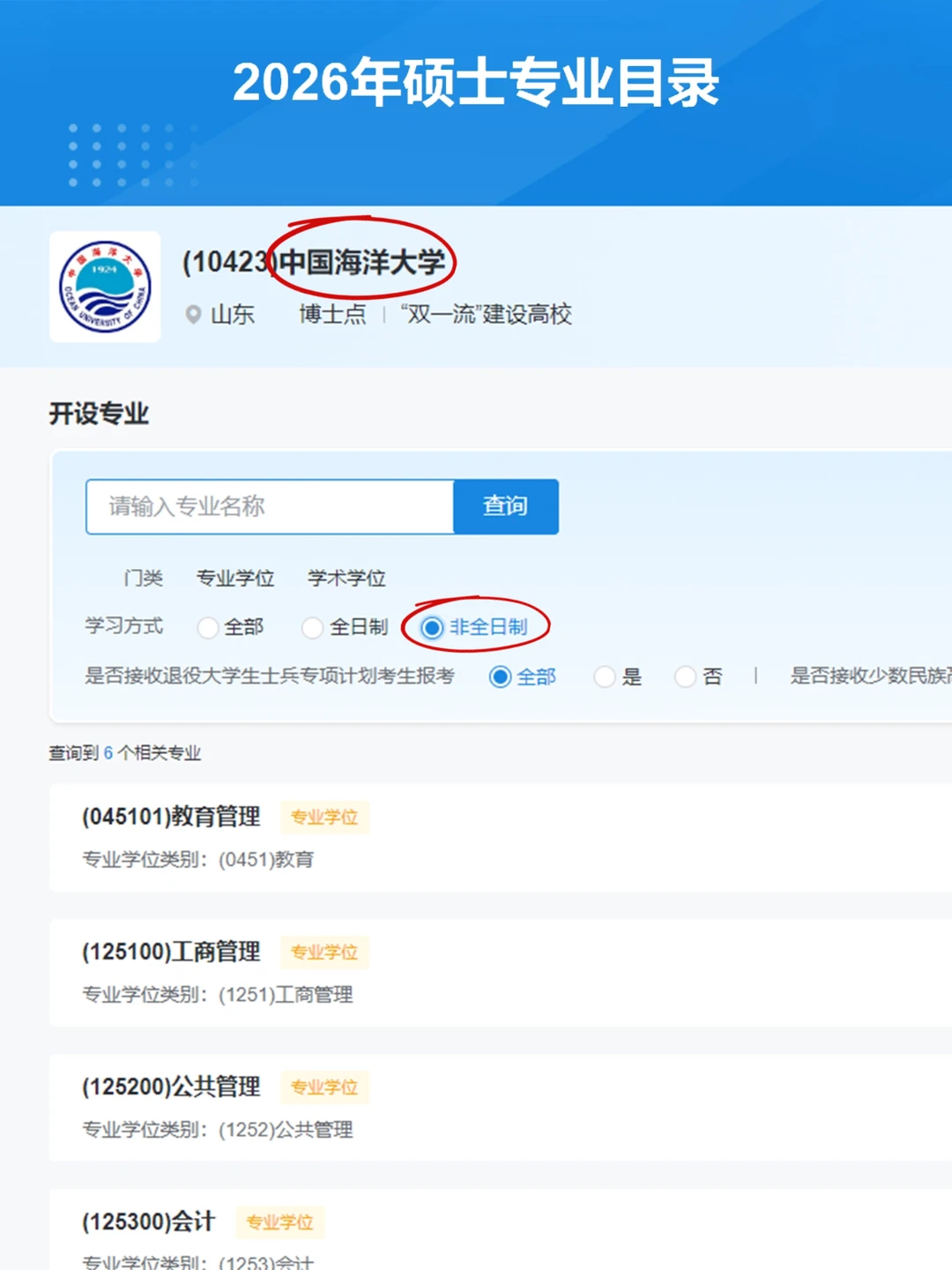Viewport: 952px width, 1270px height.
Task: Open the (045101)教育管理 program entry
Action: pos(171,817)
